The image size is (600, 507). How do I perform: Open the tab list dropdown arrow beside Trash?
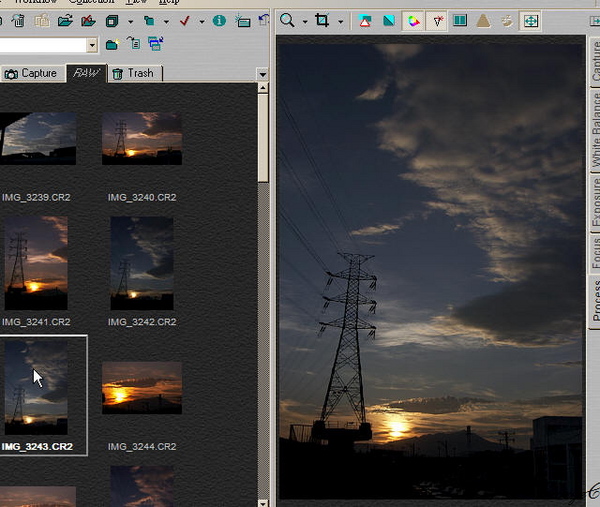point(263,74)
